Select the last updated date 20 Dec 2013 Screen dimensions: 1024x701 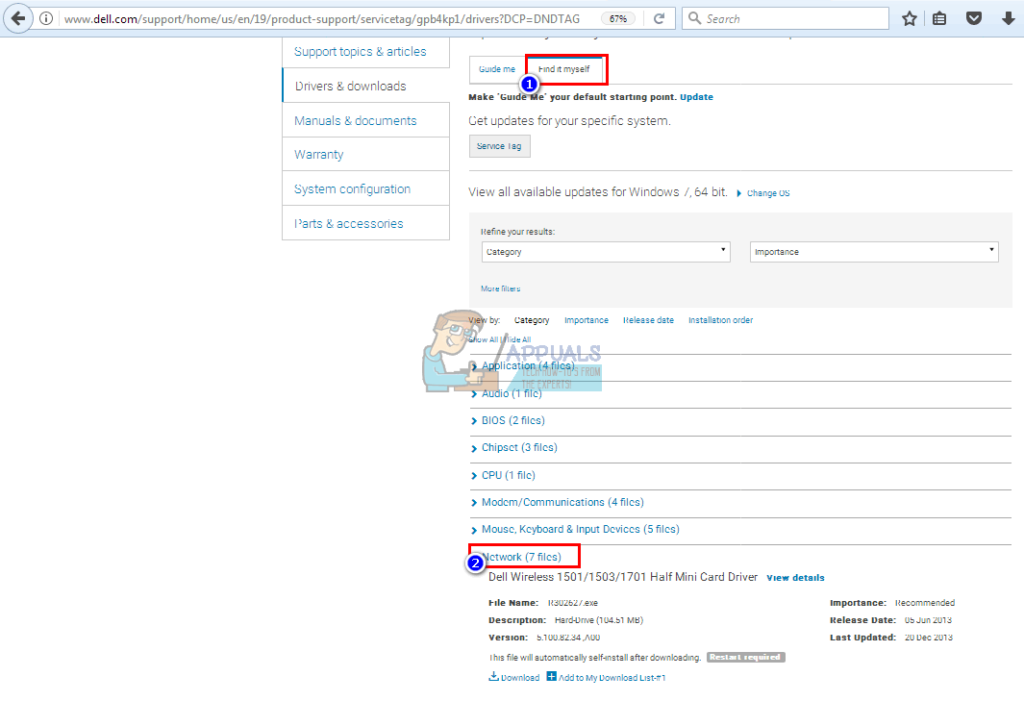929,638
